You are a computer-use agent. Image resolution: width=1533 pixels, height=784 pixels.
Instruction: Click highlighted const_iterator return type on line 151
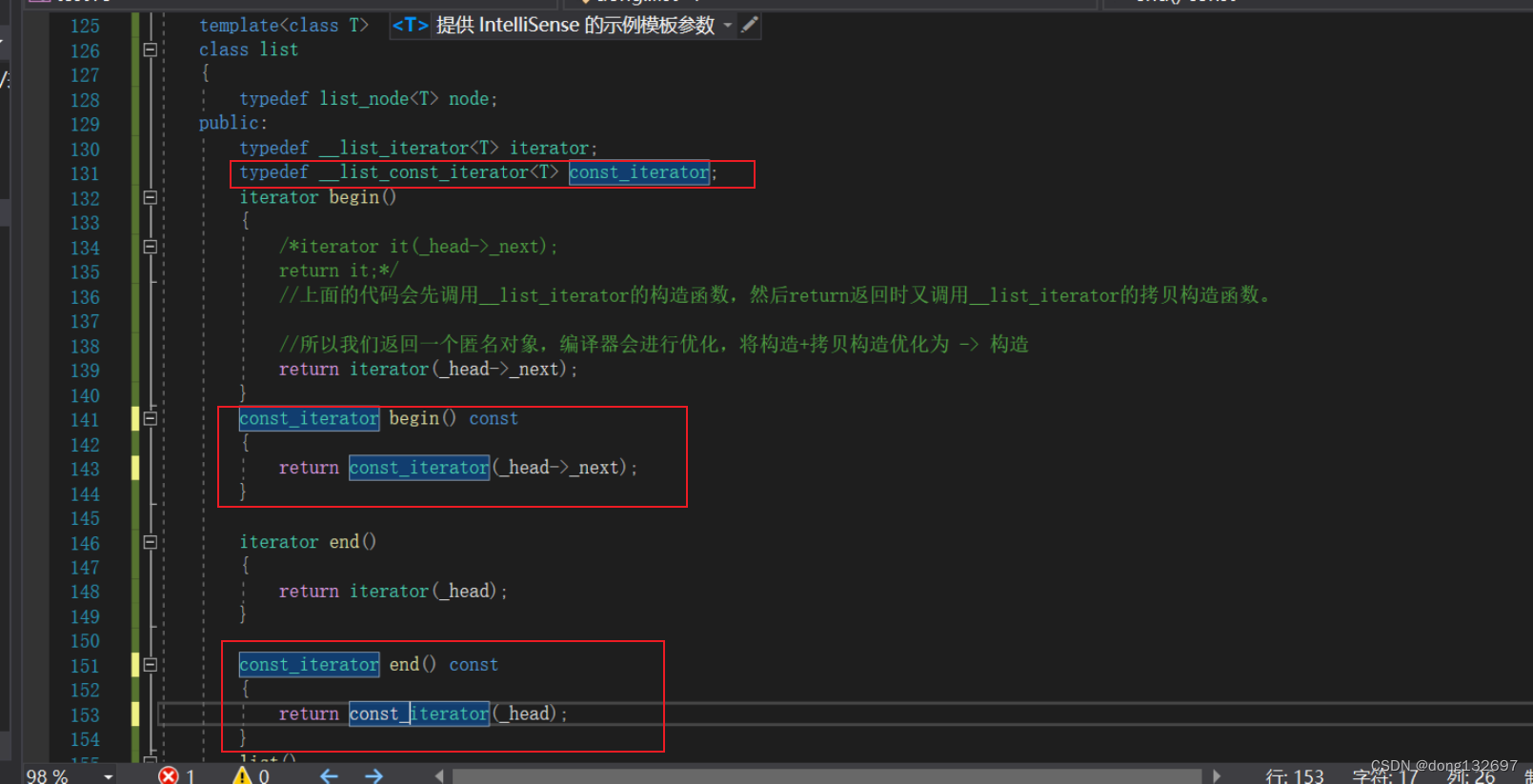click(x=310, y=665)
